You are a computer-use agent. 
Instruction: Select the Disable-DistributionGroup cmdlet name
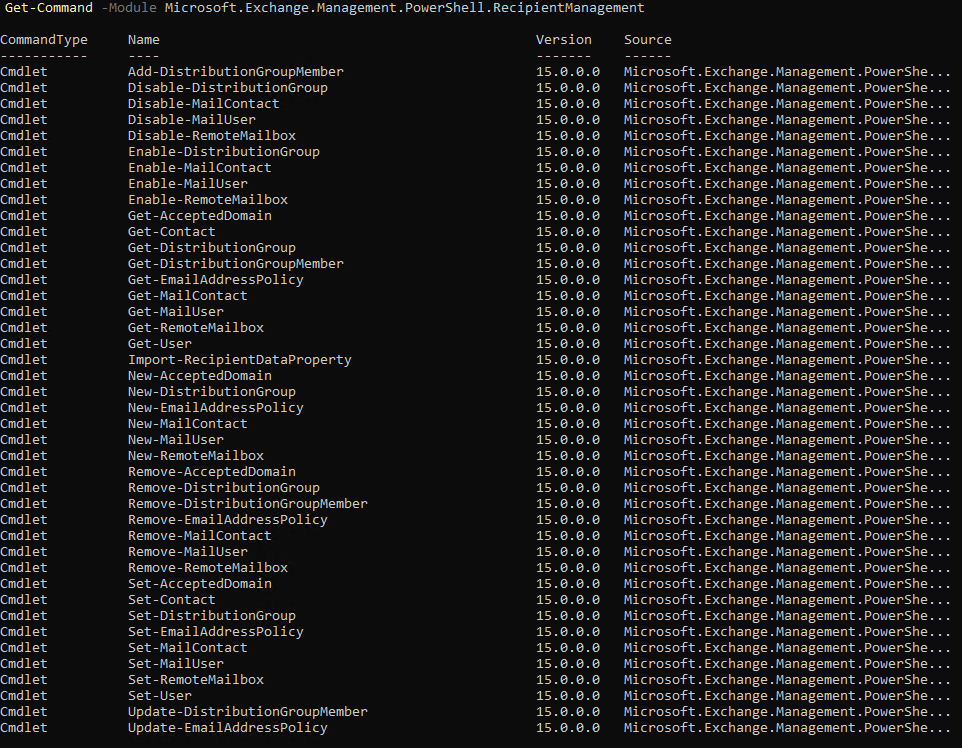[x=228, y=88]
